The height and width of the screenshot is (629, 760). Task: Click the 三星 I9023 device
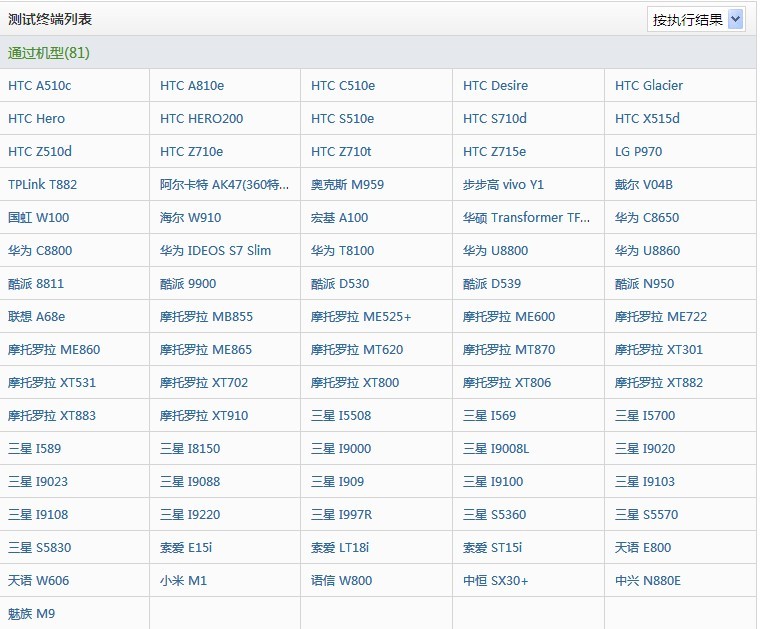point(38,481)
